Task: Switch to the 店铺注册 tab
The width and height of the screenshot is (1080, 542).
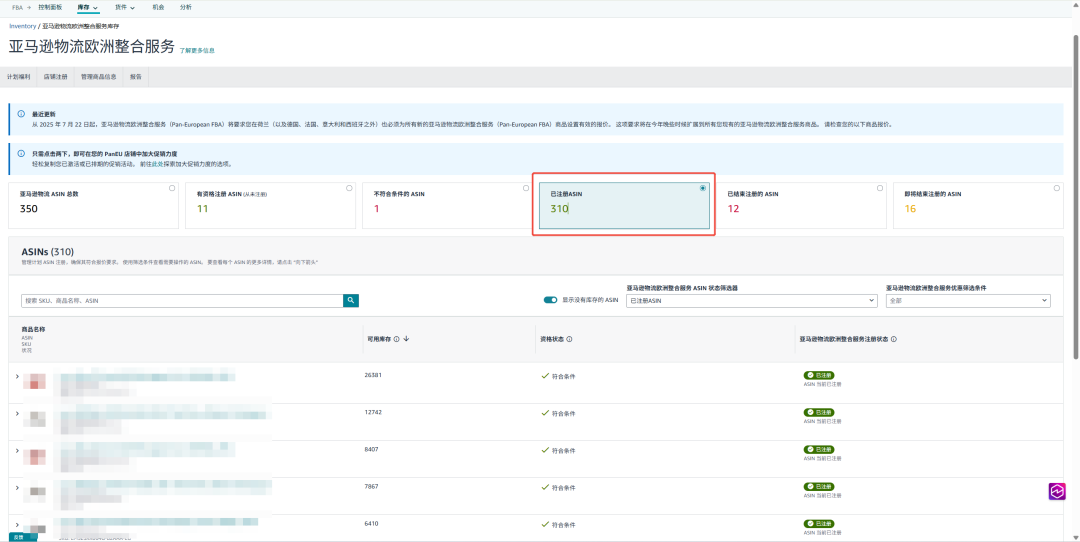Action: pyautogui.click(x=56, y=77)
